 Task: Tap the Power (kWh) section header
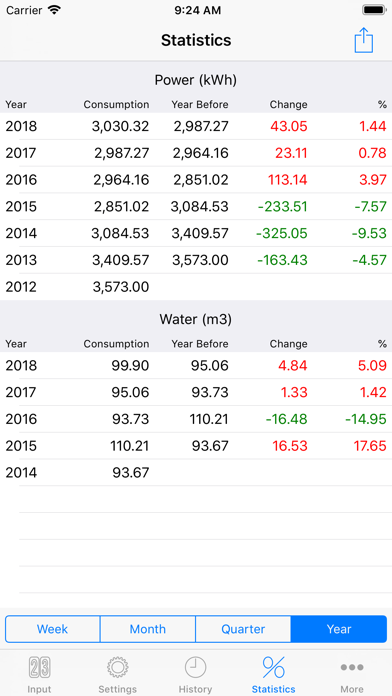coord(196,80)
